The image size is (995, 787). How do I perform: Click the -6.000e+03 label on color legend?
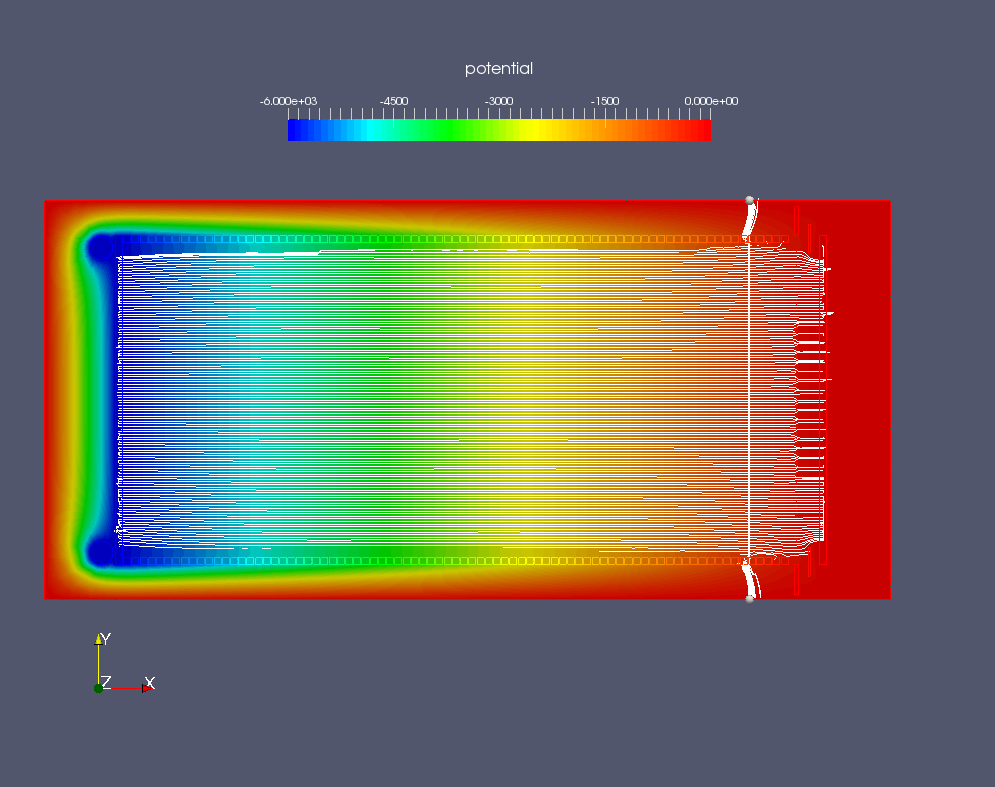click(288, 102)
